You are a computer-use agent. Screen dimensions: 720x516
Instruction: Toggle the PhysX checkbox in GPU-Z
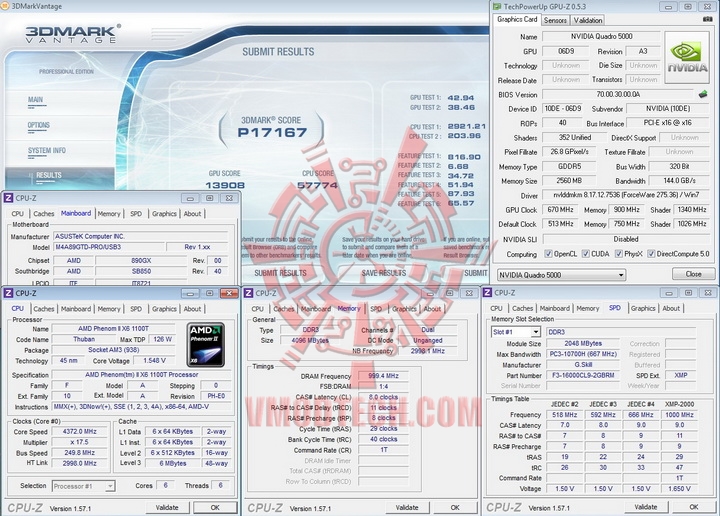point(619,253)
